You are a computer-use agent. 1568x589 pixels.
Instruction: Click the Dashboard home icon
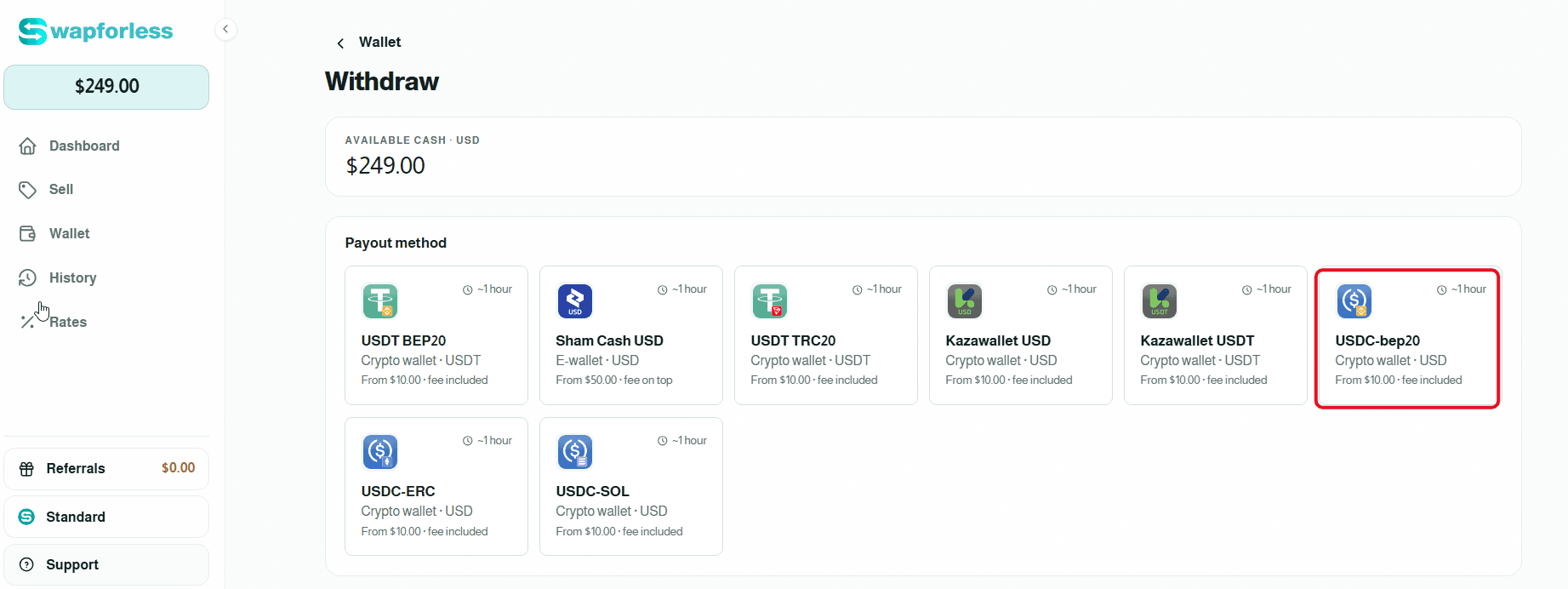tap(28, 146)
